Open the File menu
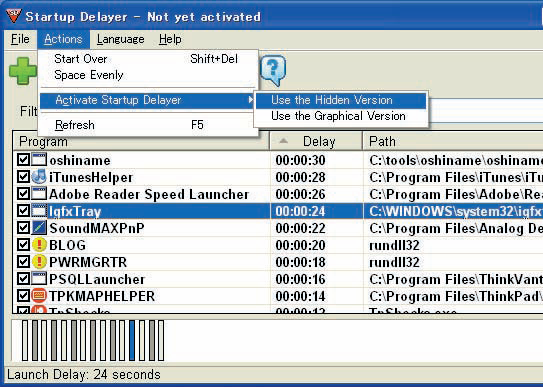This screenshot has height=387, width=543. pyautogui.click(x=20, y=39)
